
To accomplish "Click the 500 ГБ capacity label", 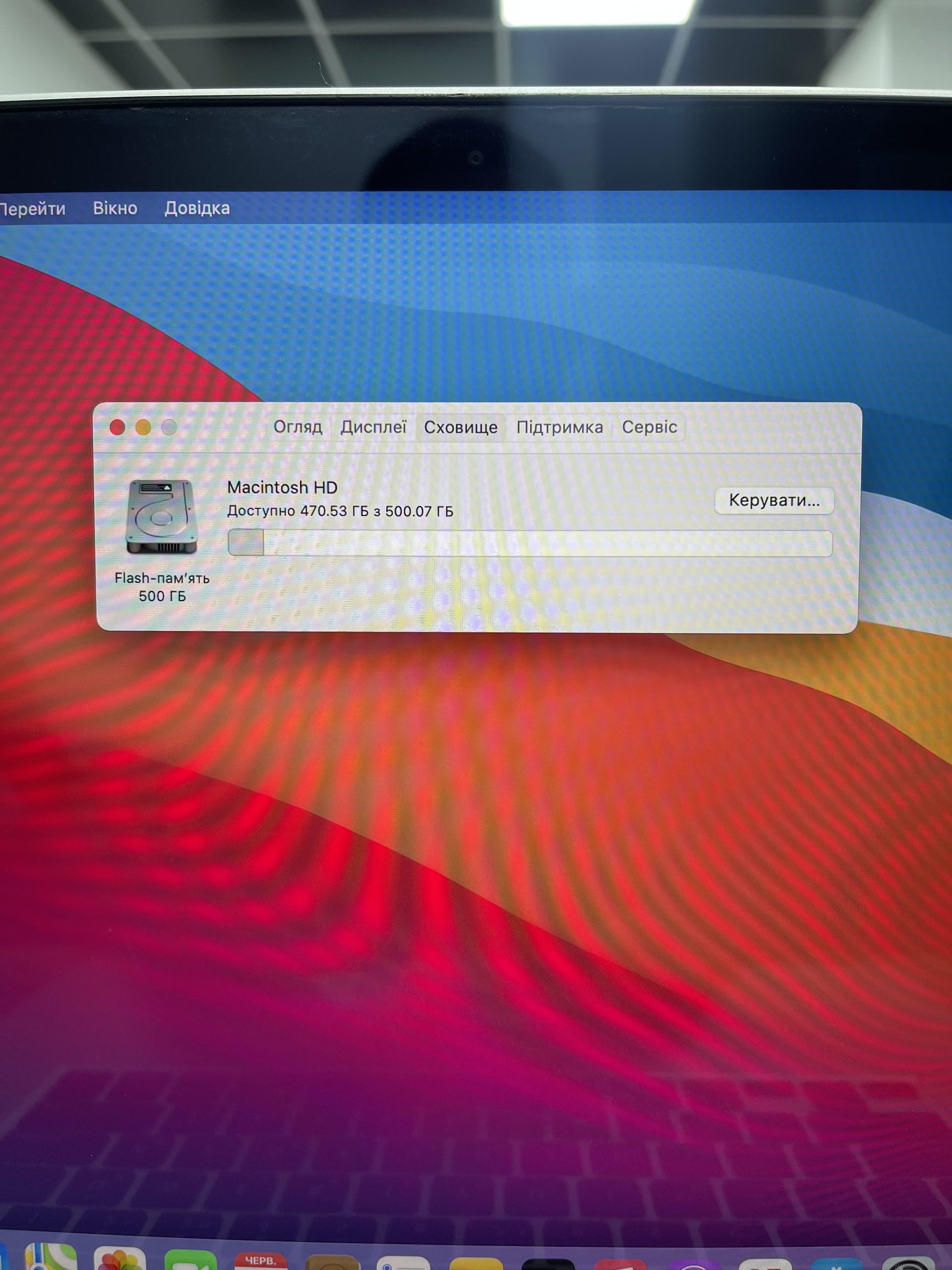I will coord(163,596).
